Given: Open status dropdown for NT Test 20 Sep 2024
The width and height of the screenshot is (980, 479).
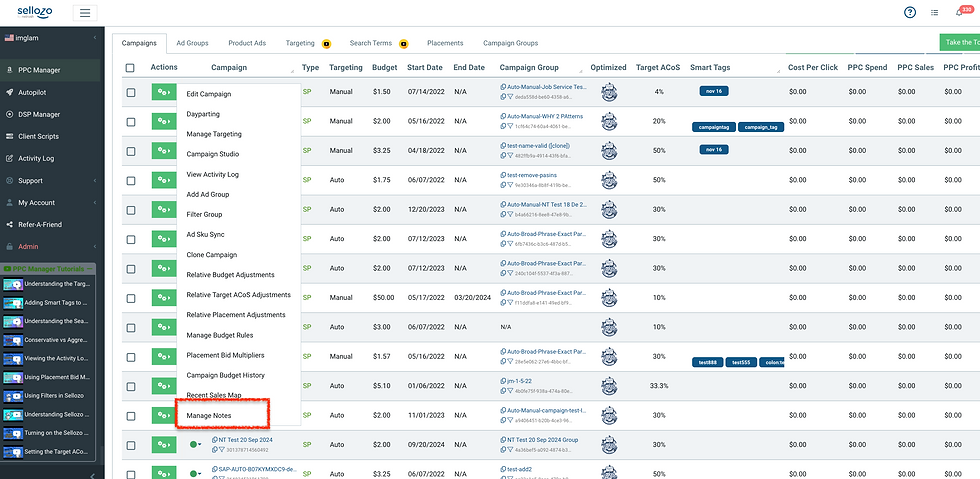Looking at the screenshot, I should click(x=196, y=445).
